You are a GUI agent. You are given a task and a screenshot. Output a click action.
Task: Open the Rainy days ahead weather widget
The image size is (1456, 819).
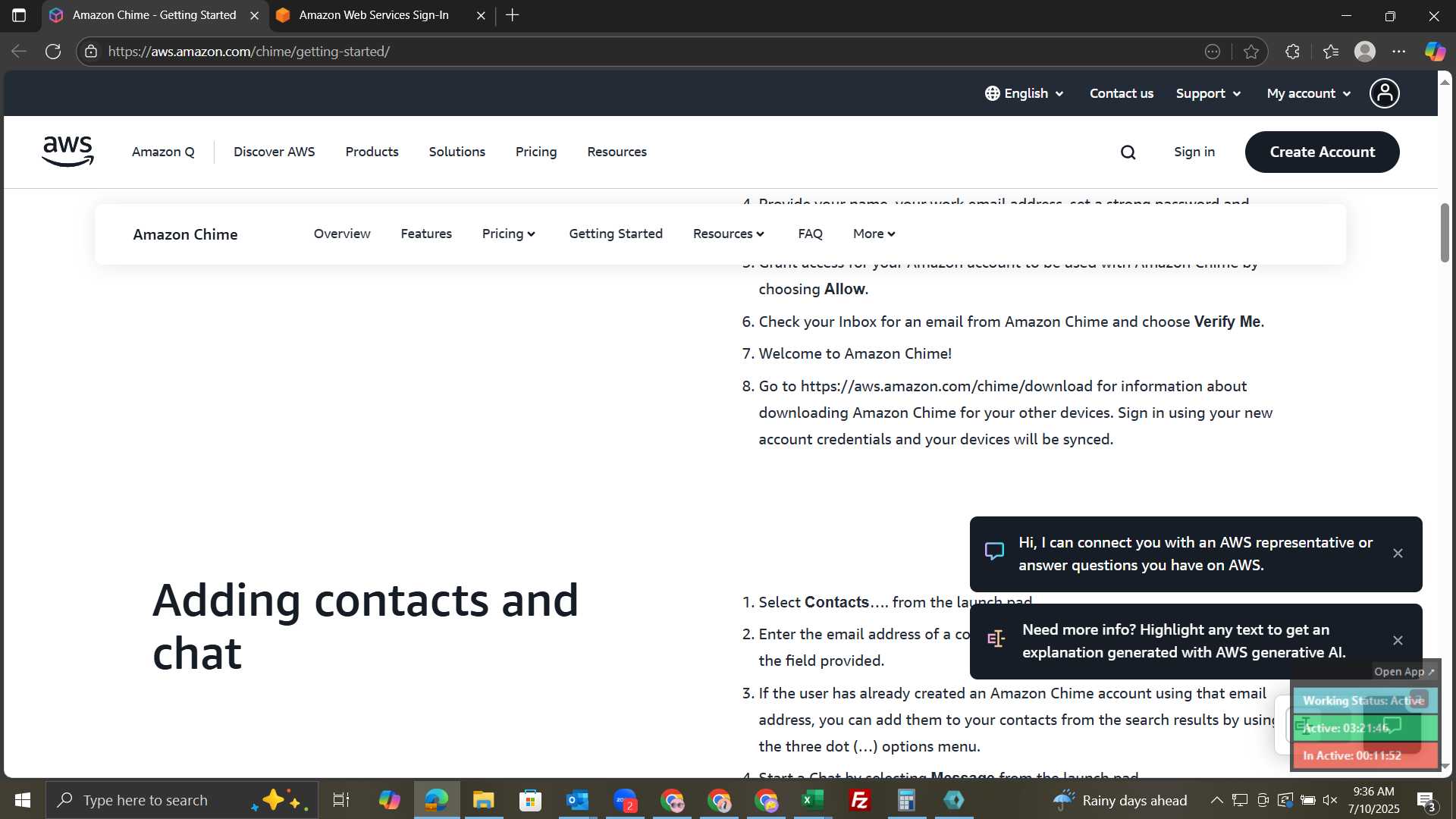point(1120,800)
